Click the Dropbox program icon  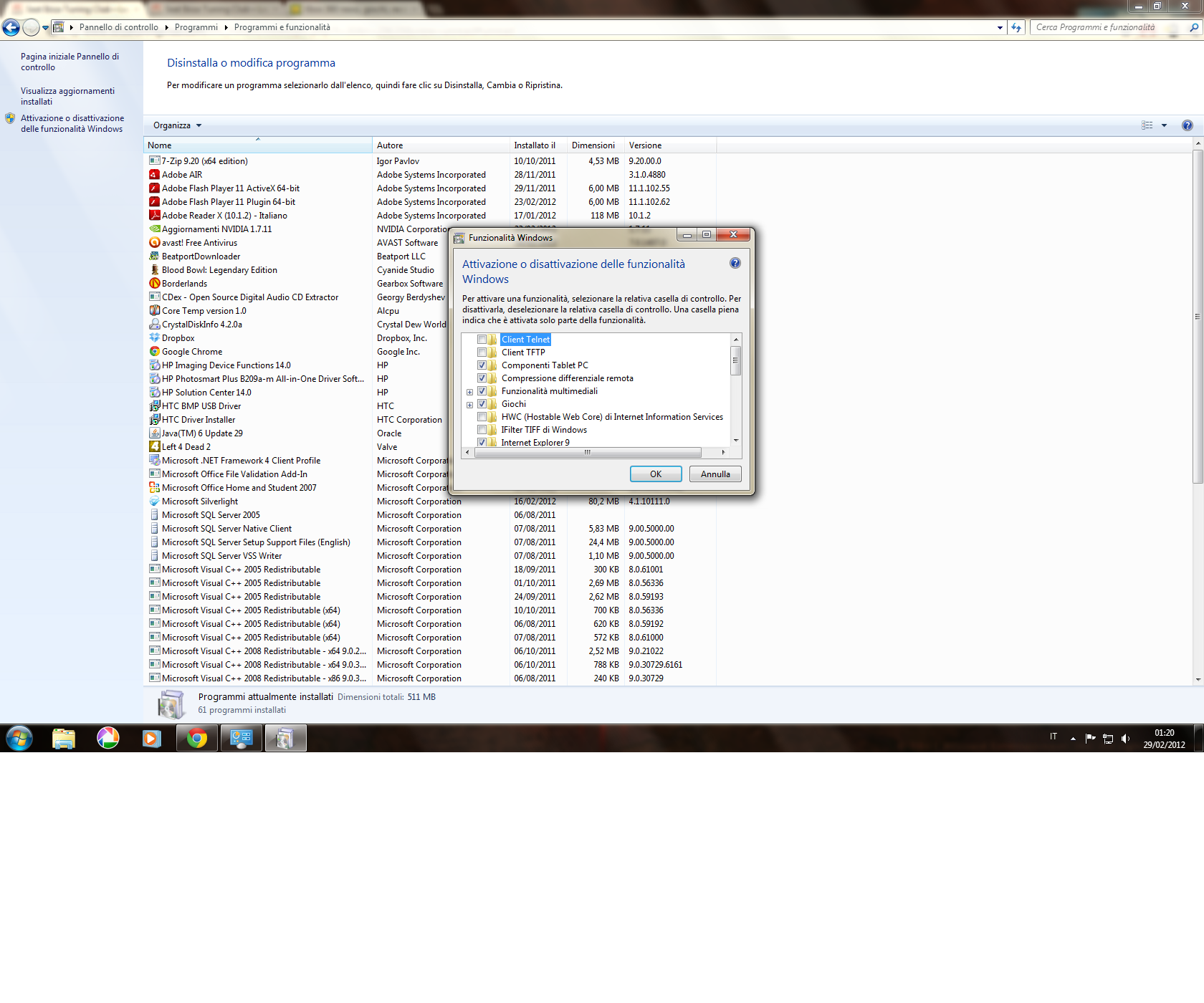pyautogui.click(x=154, y=338)
